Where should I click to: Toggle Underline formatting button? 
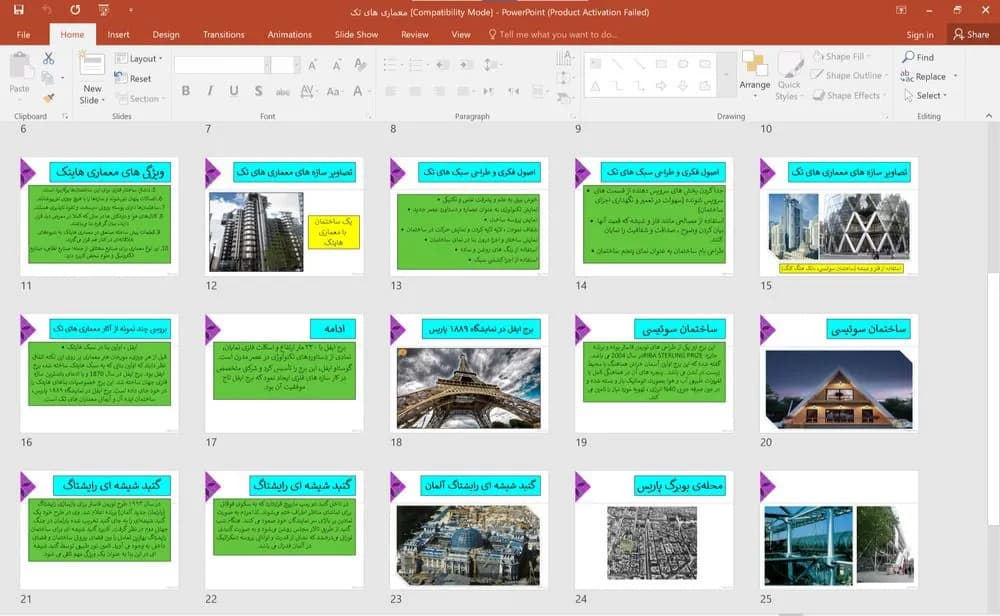pyautogui.click(x=234, y=91)
